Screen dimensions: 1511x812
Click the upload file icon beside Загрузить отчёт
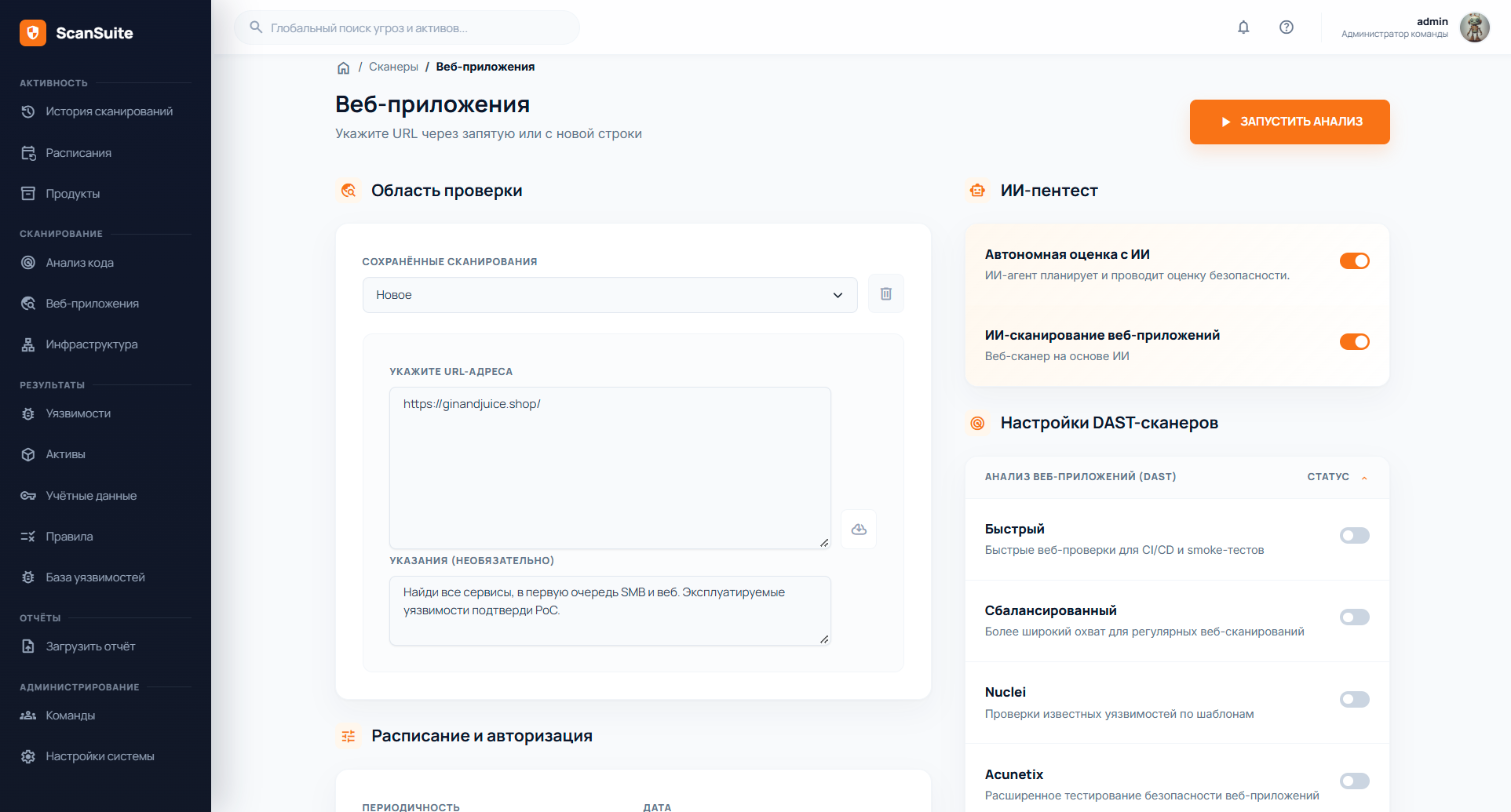pos(28,646)
